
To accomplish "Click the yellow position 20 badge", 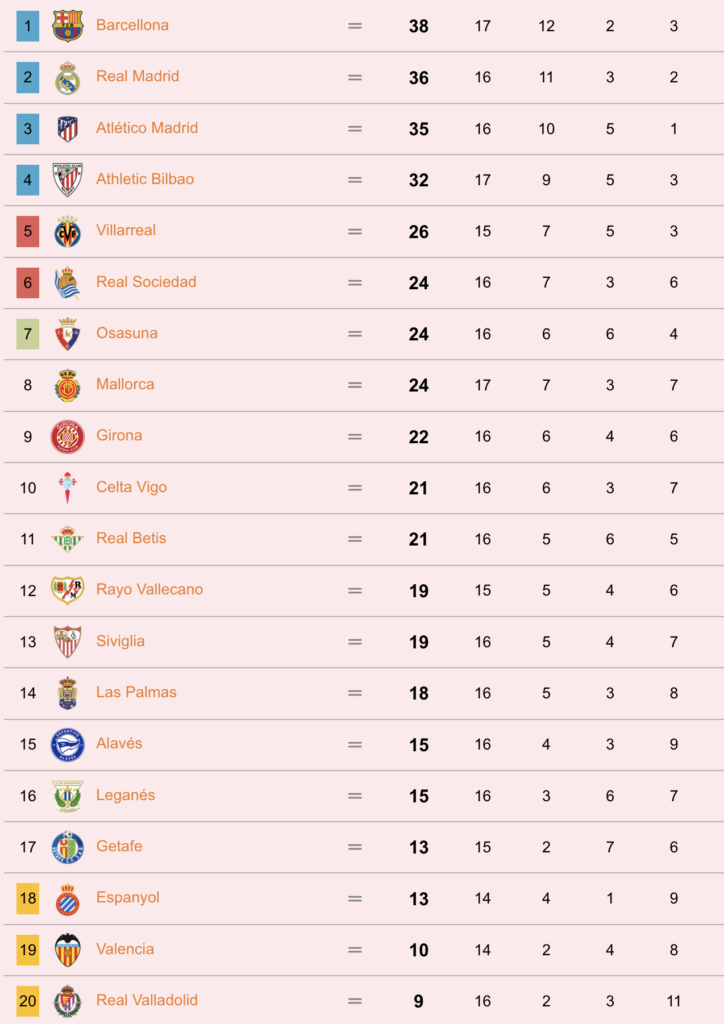I will point(27,1000).
